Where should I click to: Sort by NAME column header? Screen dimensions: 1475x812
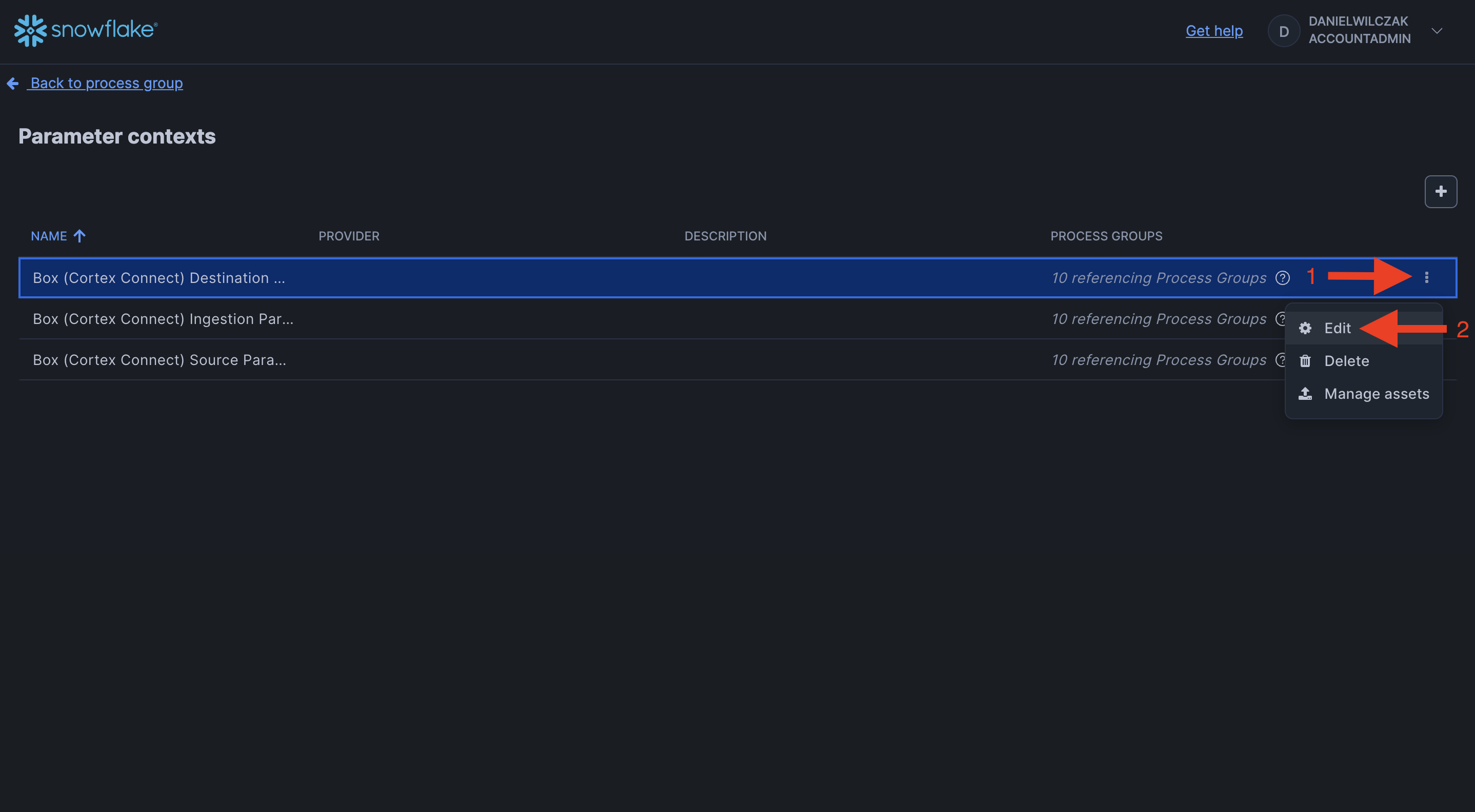coord(49,236)
